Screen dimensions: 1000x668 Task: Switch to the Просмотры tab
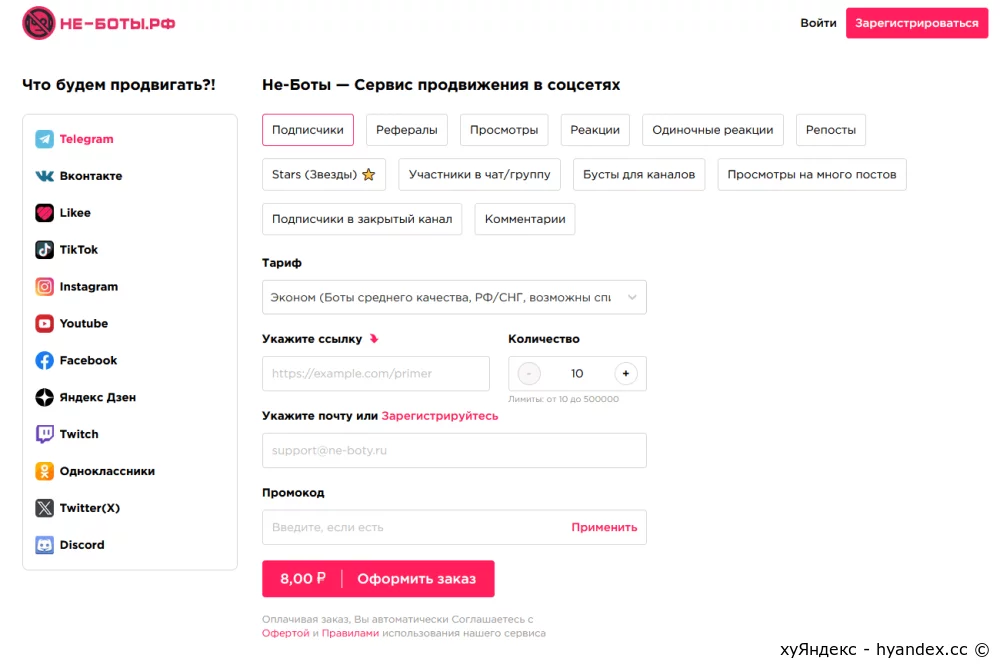(x=504, y=130)
